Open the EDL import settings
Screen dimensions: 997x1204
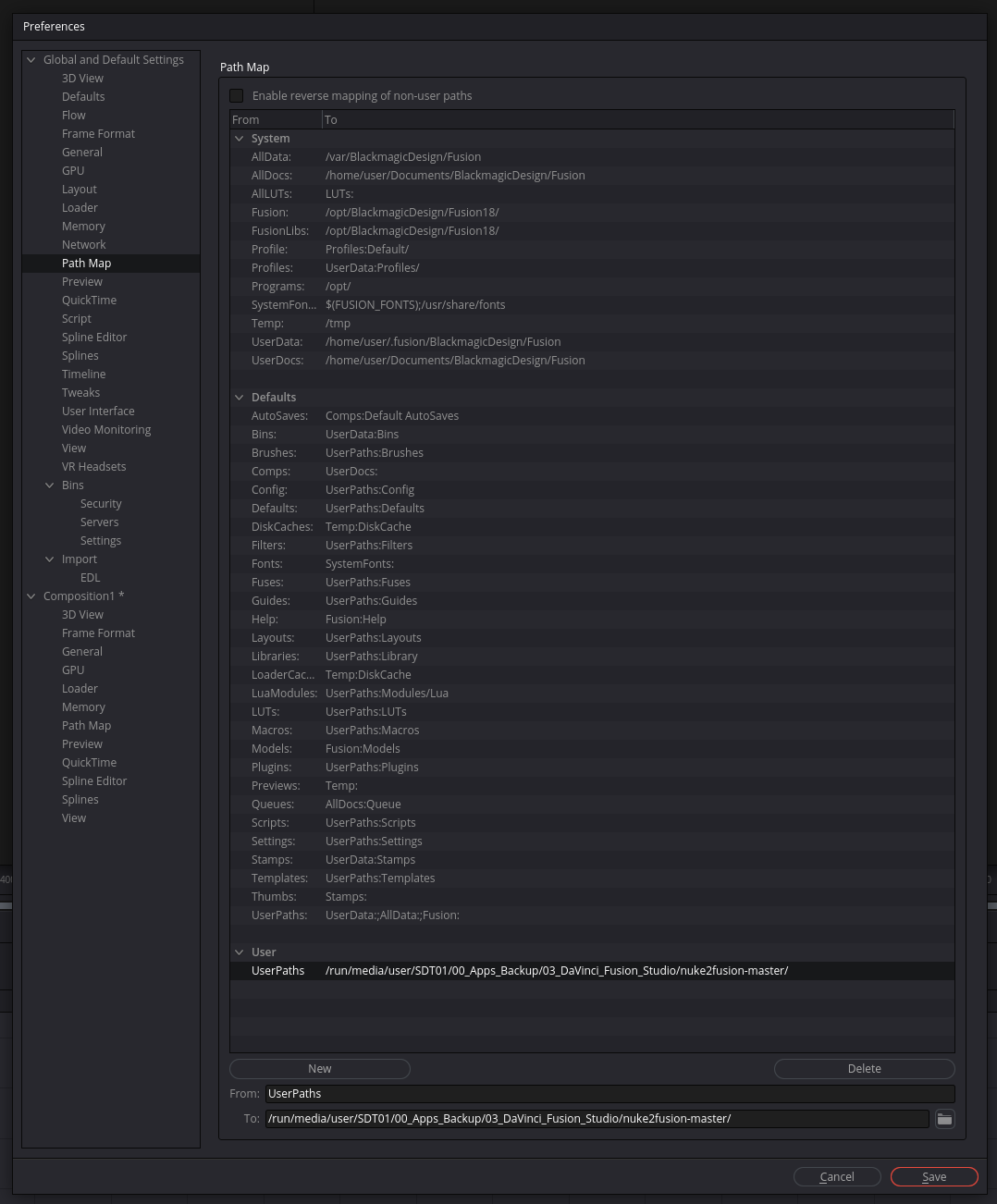coord(90,578)
